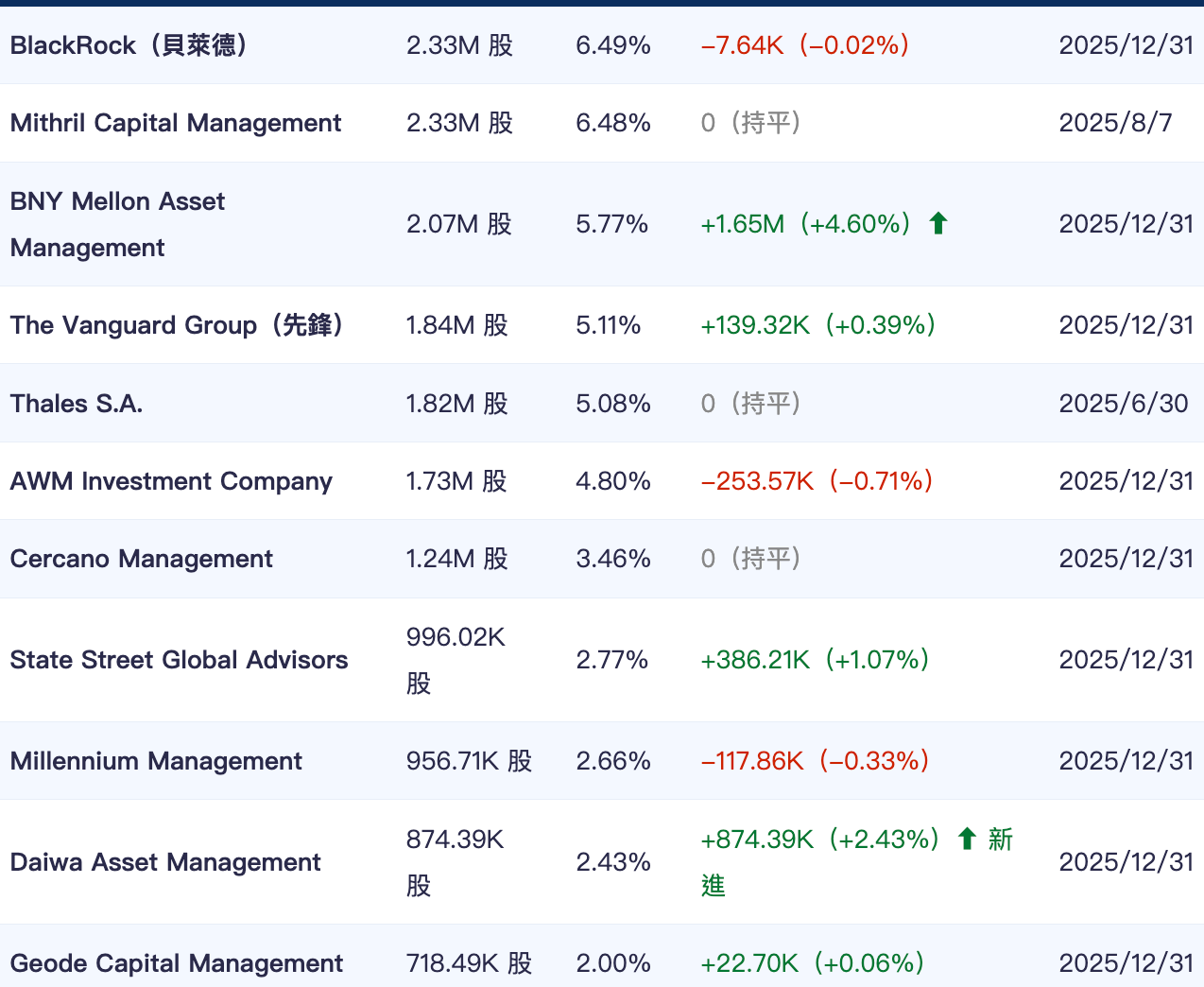Click the 6.49% ownership value
The height and width of the screenshot is (987, 1204).
613,44
